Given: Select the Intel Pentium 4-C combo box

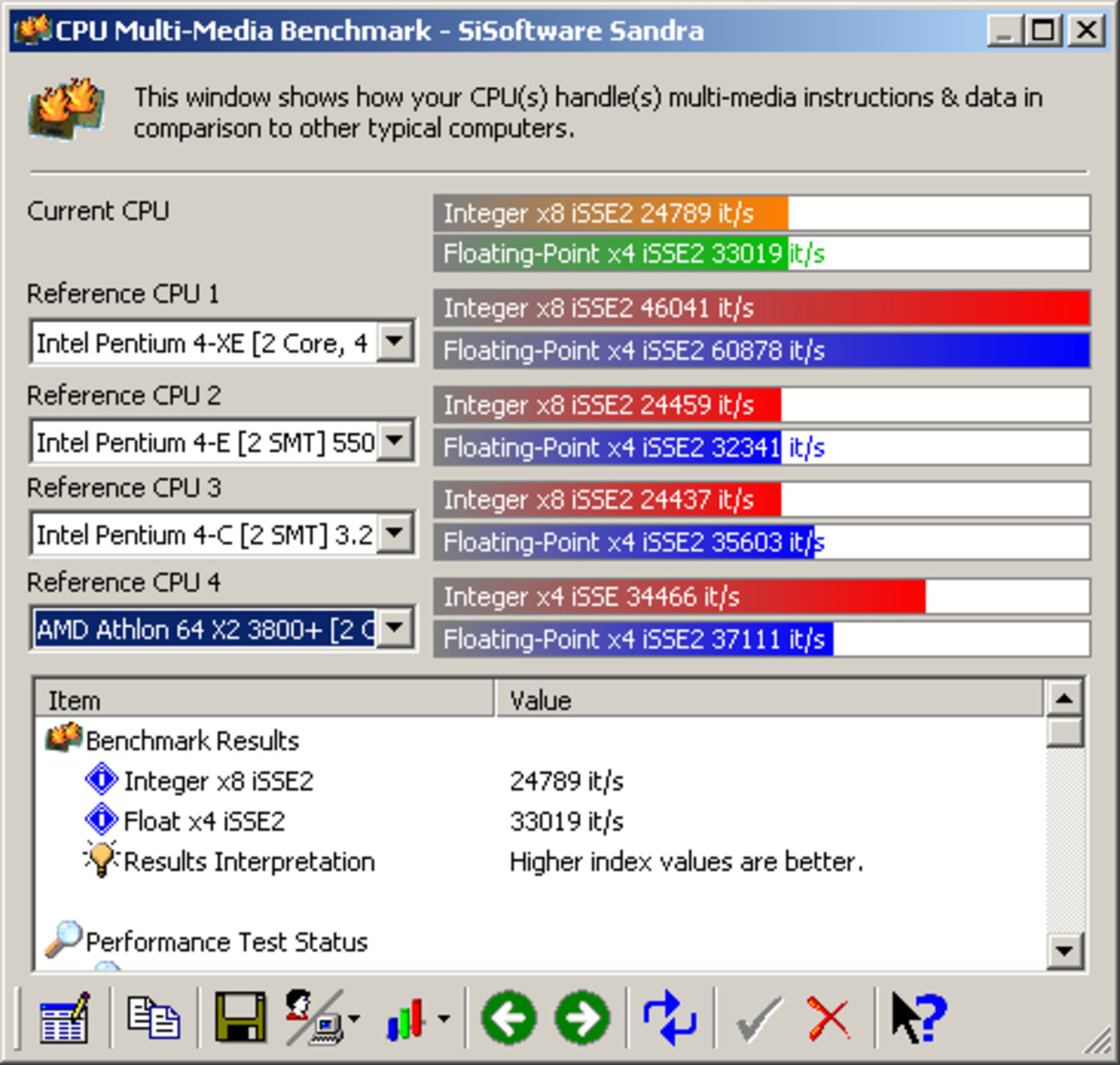Looking at the screenshot, I should pos(222,534).
